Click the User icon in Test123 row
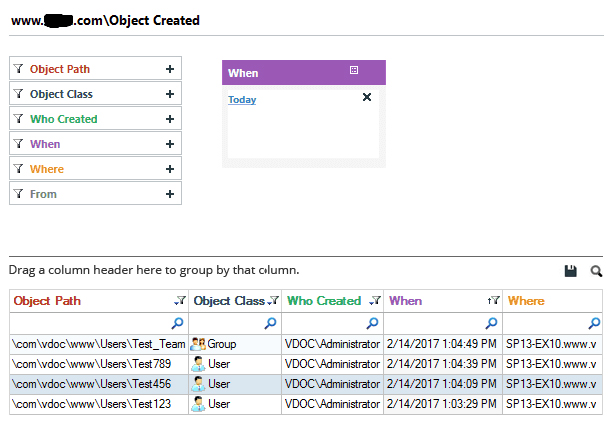 point(198,404)
